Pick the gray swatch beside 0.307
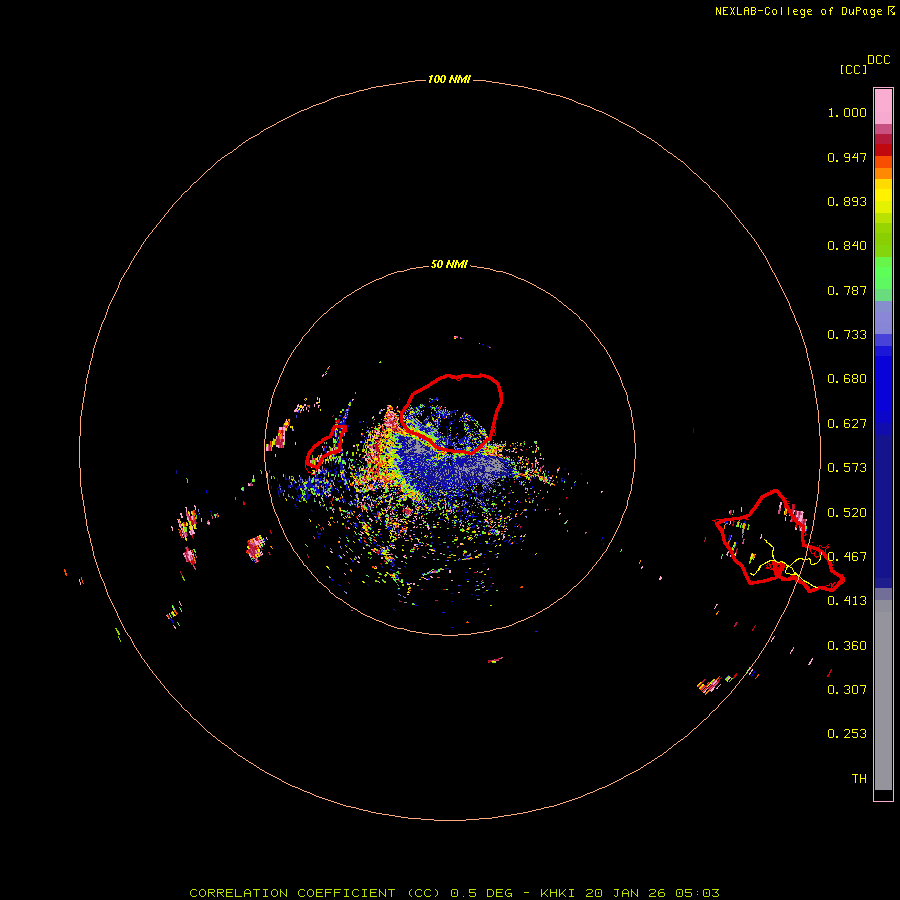This screenshot has width=900, height=900. [x=883, y=700]
